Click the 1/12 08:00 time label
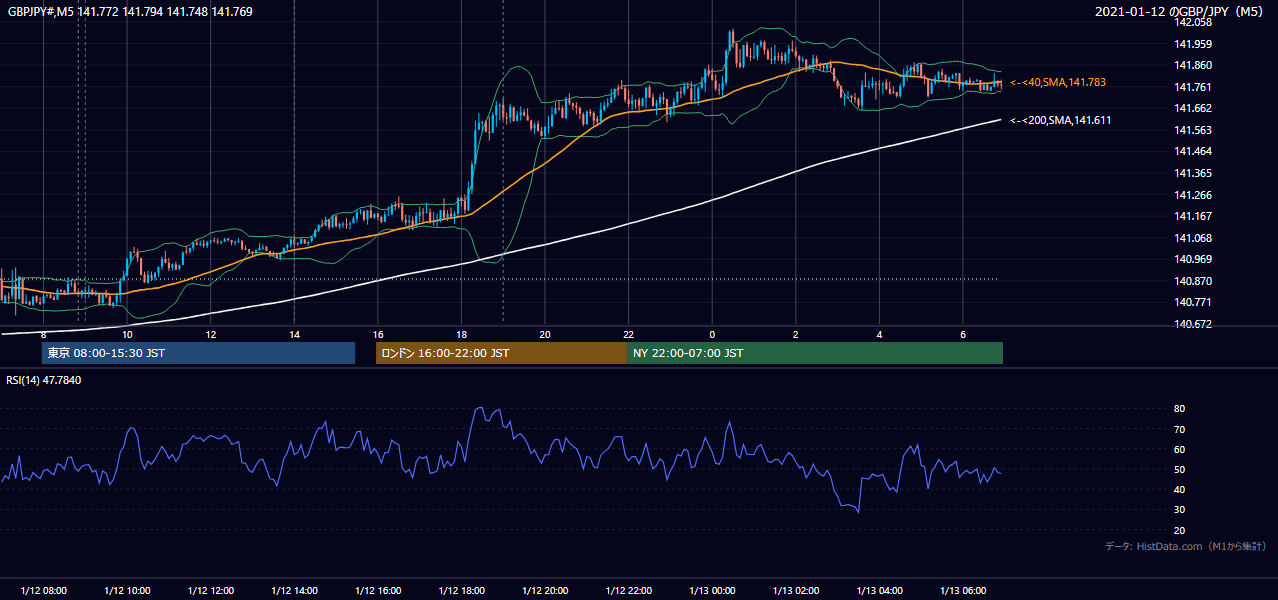 pyautogui.click(x=44, y=590)
